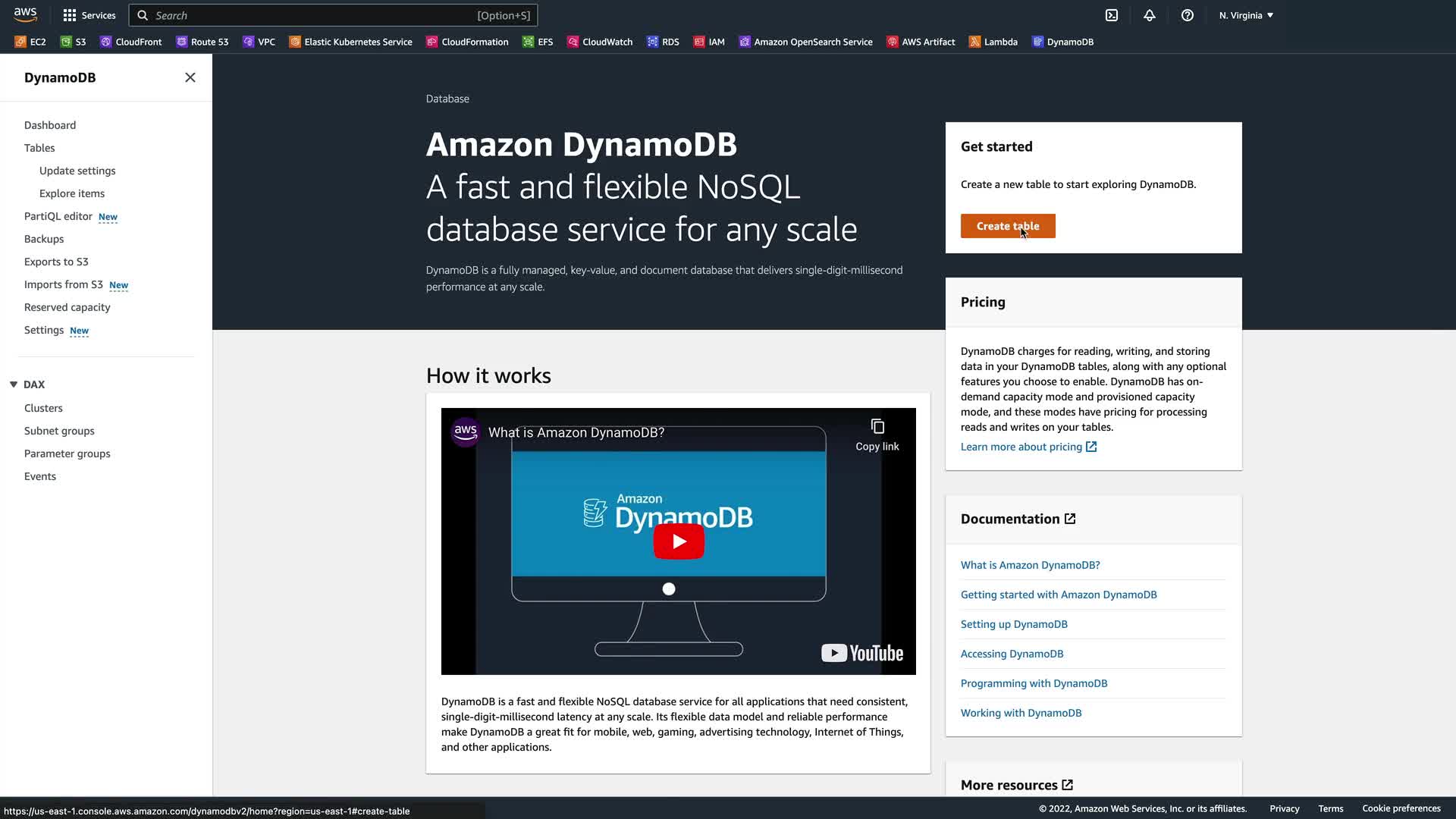
Task: Open the S3 shortcut in favorites bar
Action: click(74, 42)
